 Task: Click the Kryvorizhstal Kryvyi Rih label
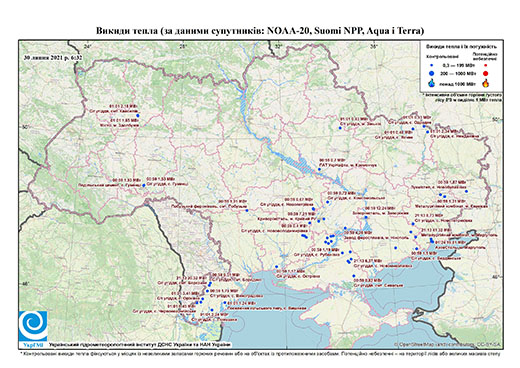point(286,219)
